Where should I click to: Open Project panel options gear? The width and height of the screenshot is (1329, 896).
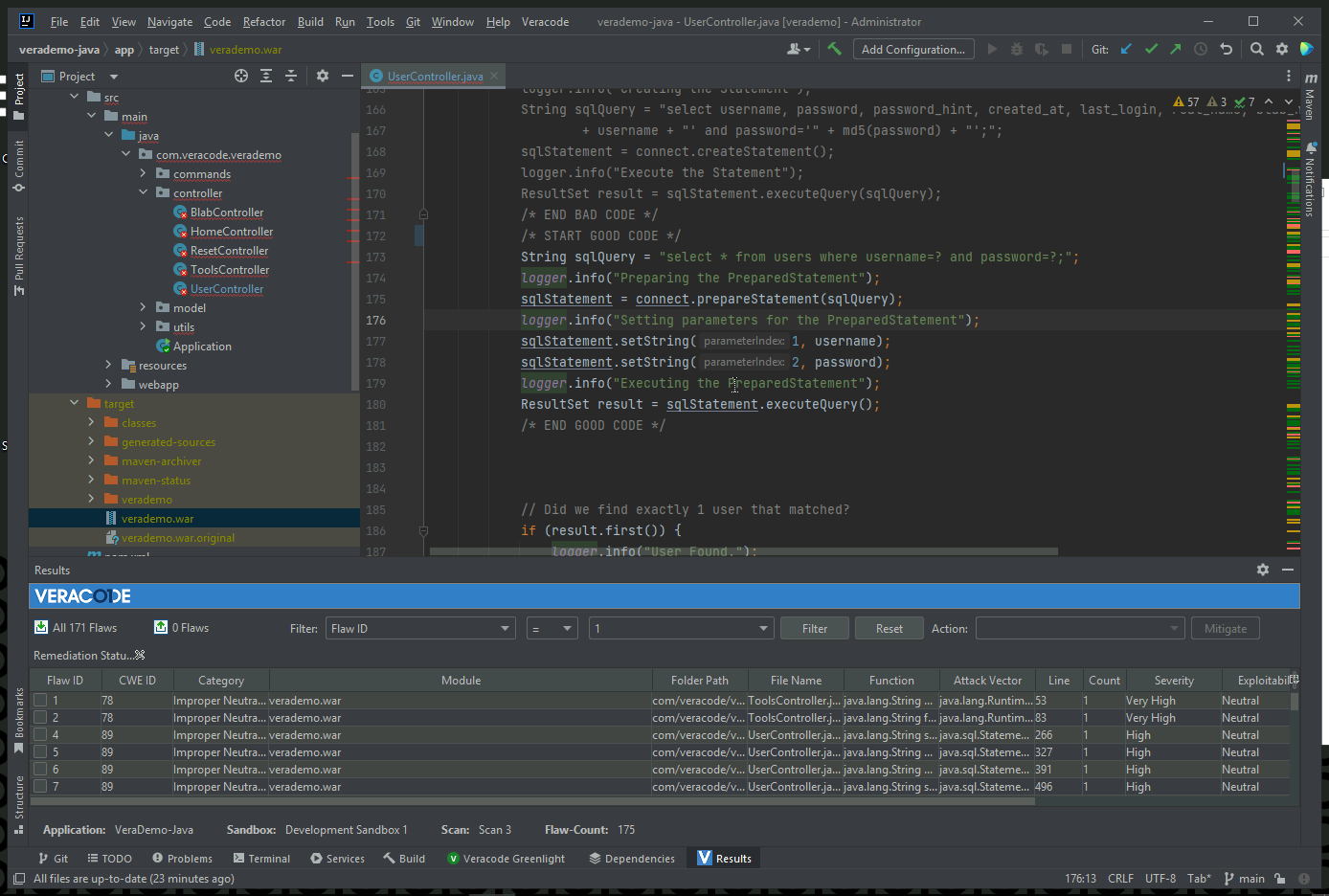pos(323,76)
